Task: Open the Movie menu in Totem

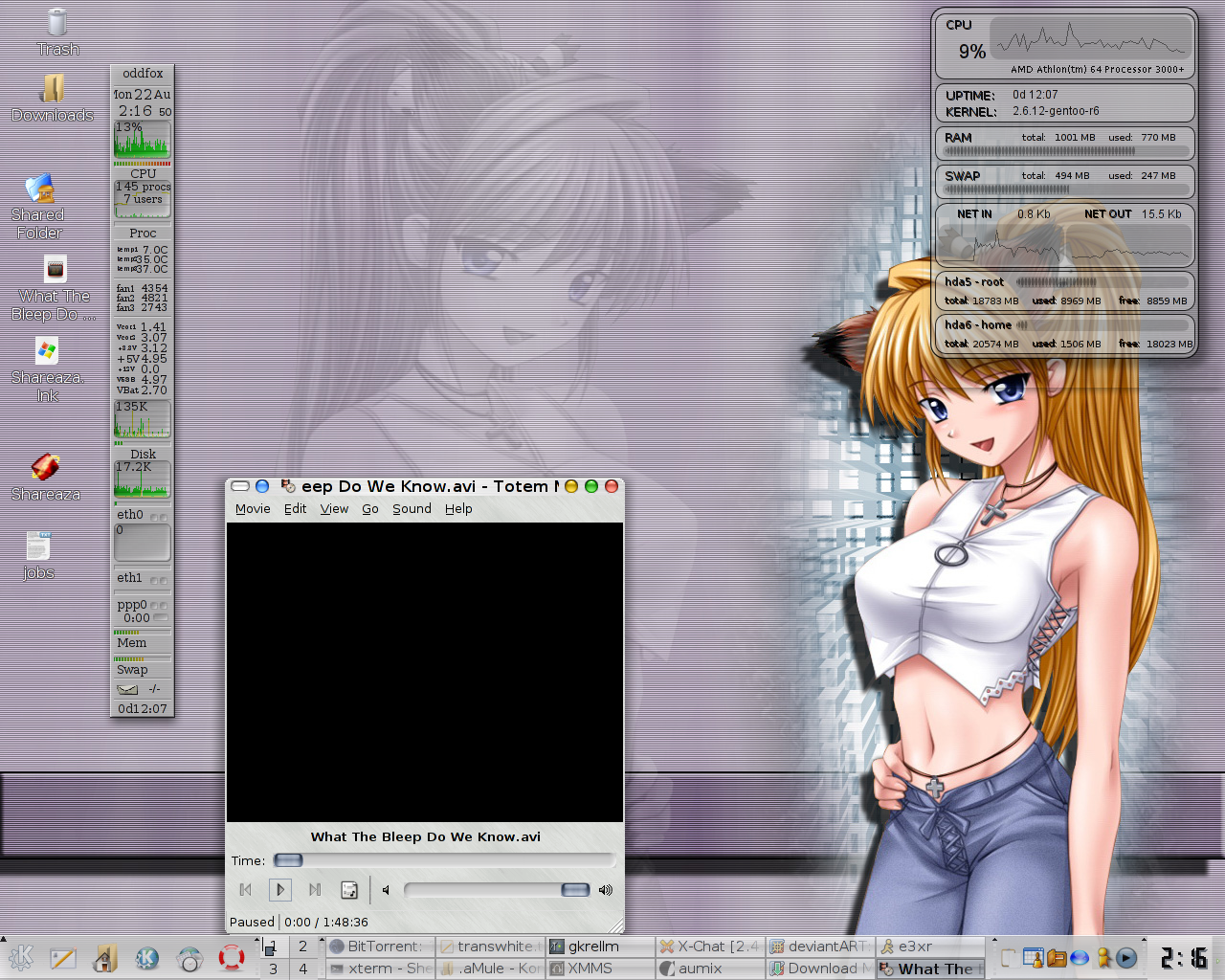Action: coord(253,509)
